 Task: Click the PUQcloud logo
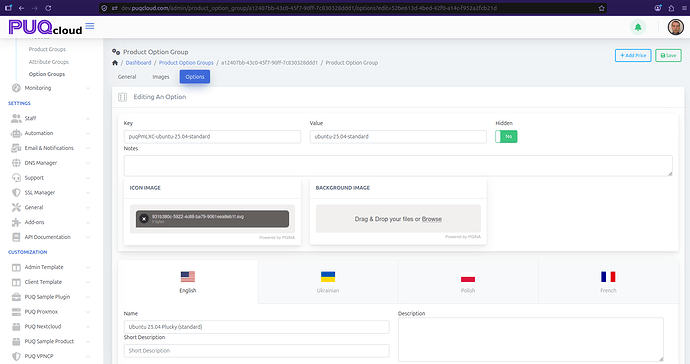45,27
